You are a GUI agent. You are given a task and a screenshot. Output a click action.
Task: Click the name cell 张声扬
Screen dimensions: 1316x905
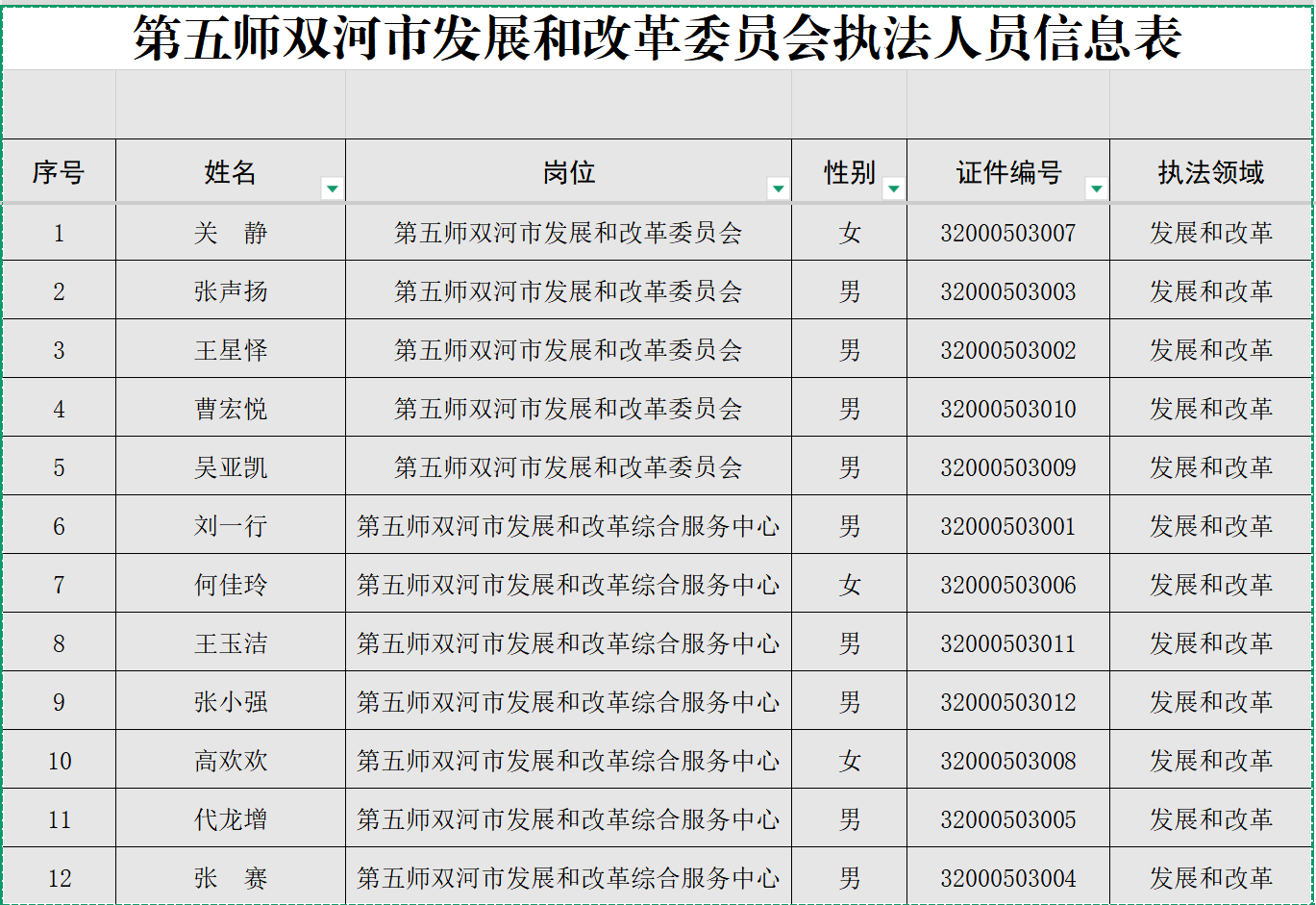[231, 291]
